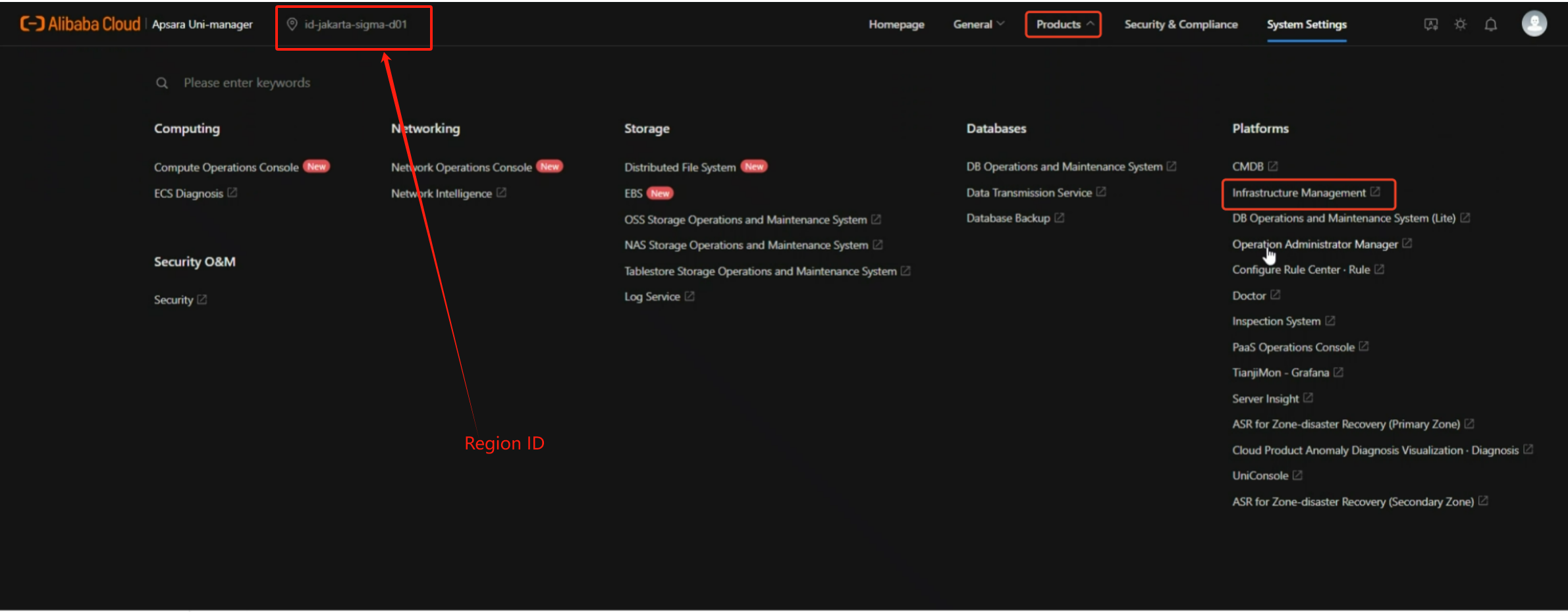Open DB Operations and Maintenance System (Lite)

tap(1343, 218)
